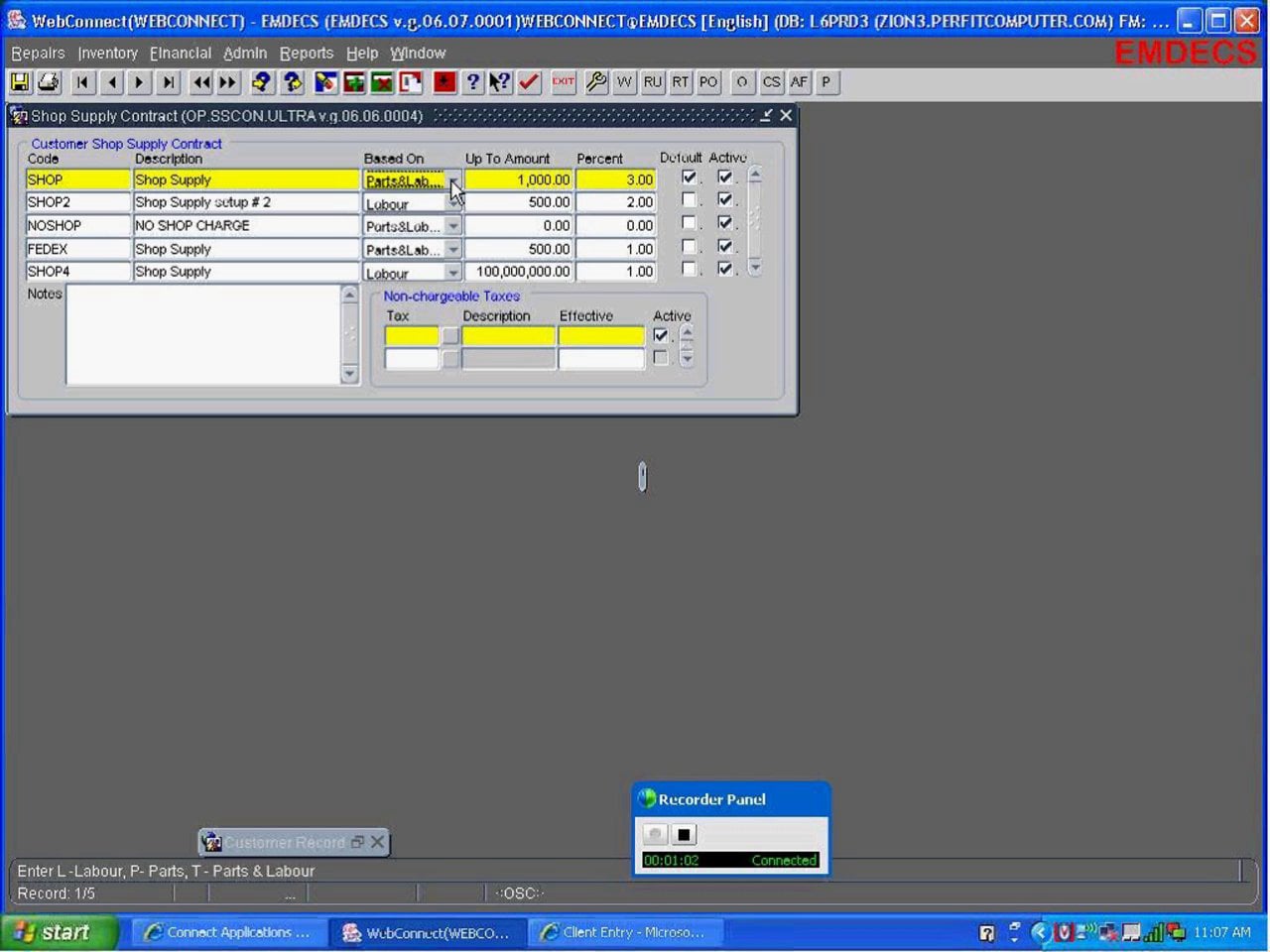Click the green signal bars tray icon
Image resolution: width=1270 pixels, height=952 pixels.
click(1153, 932)
